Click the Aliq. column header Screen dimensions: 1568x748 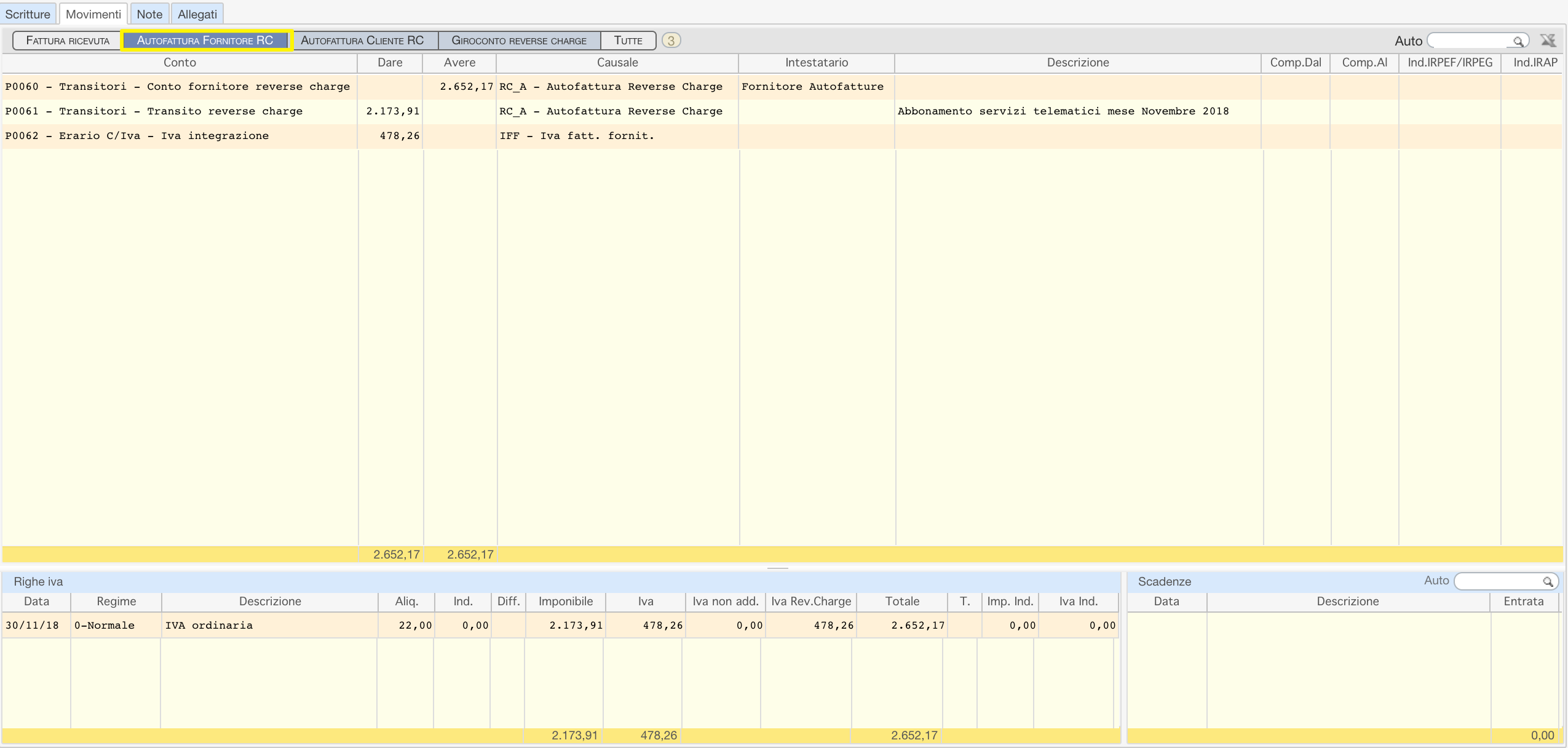[x=406, y=602]
